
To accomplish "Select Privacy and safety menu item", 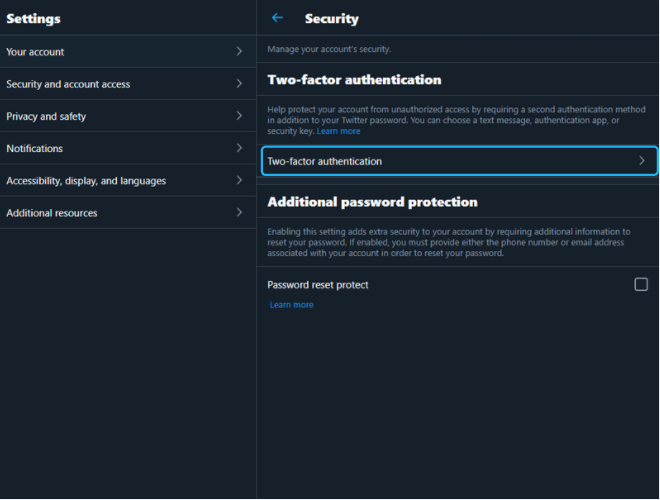I will click(128, 116).
